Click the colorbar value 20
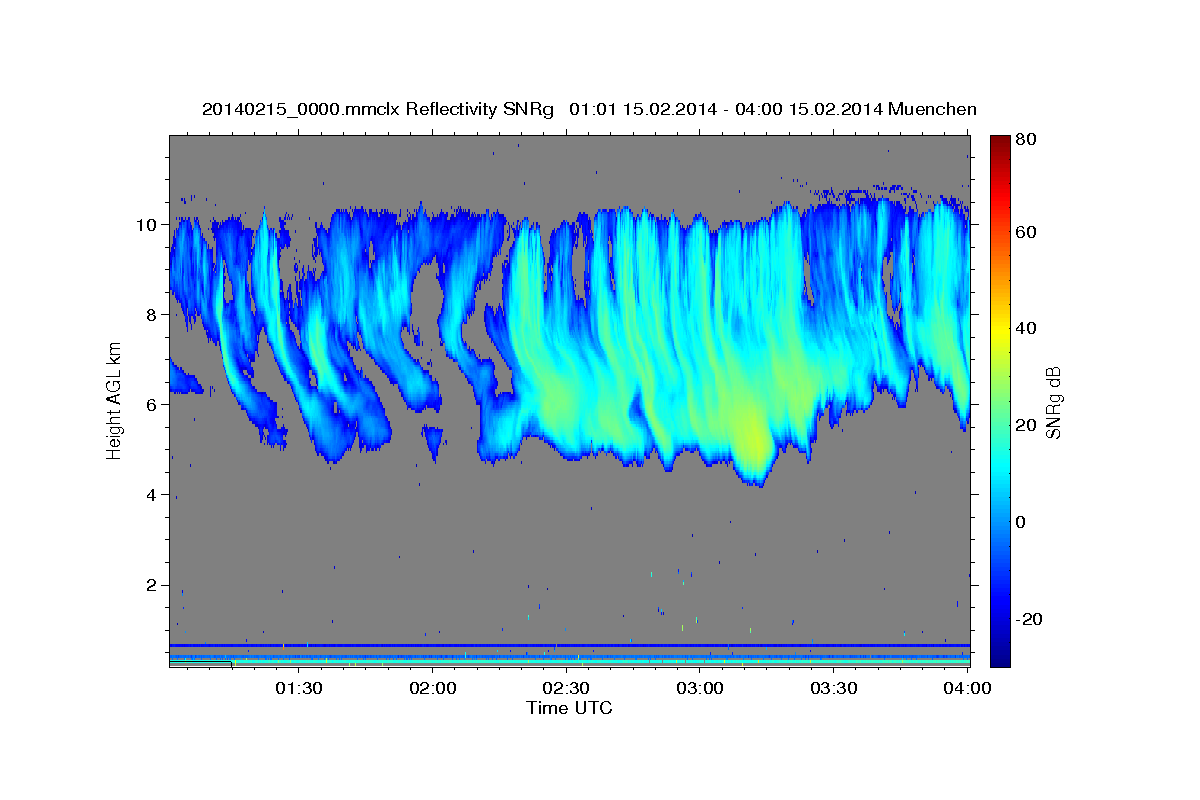 coord(1028,425)
